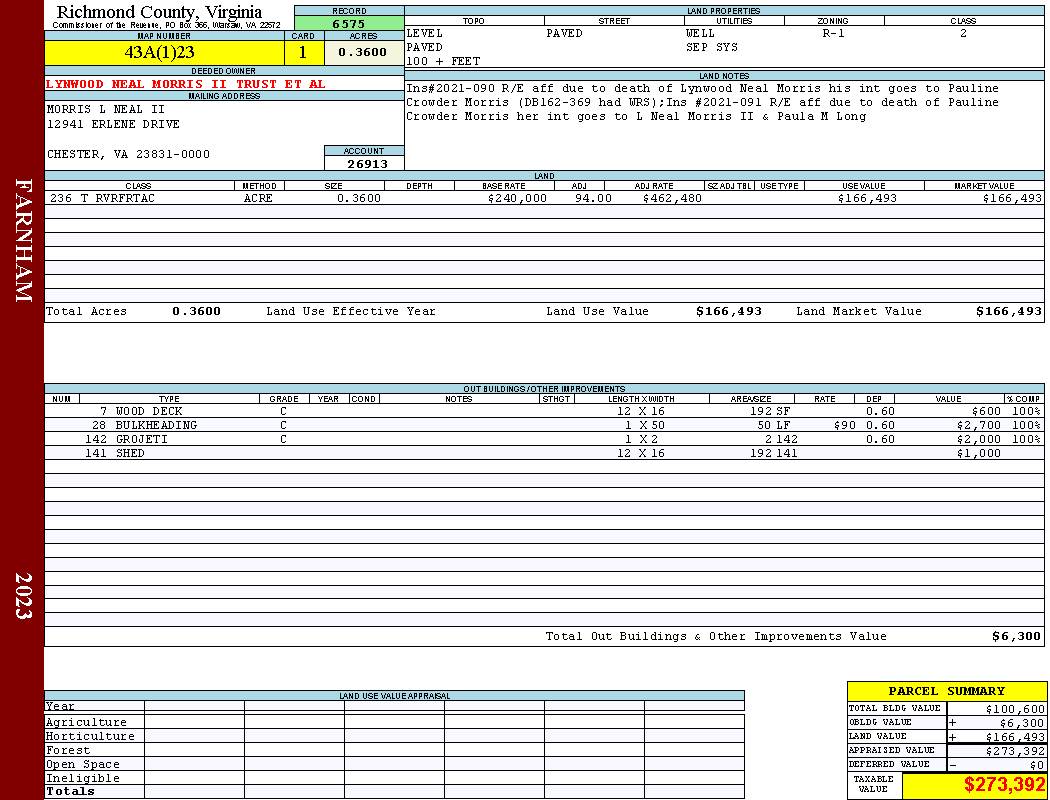The image size is (1050, 800).
Task: Click appraised value $273,392
Action: pyautogui.click(x=1015, y=752)
